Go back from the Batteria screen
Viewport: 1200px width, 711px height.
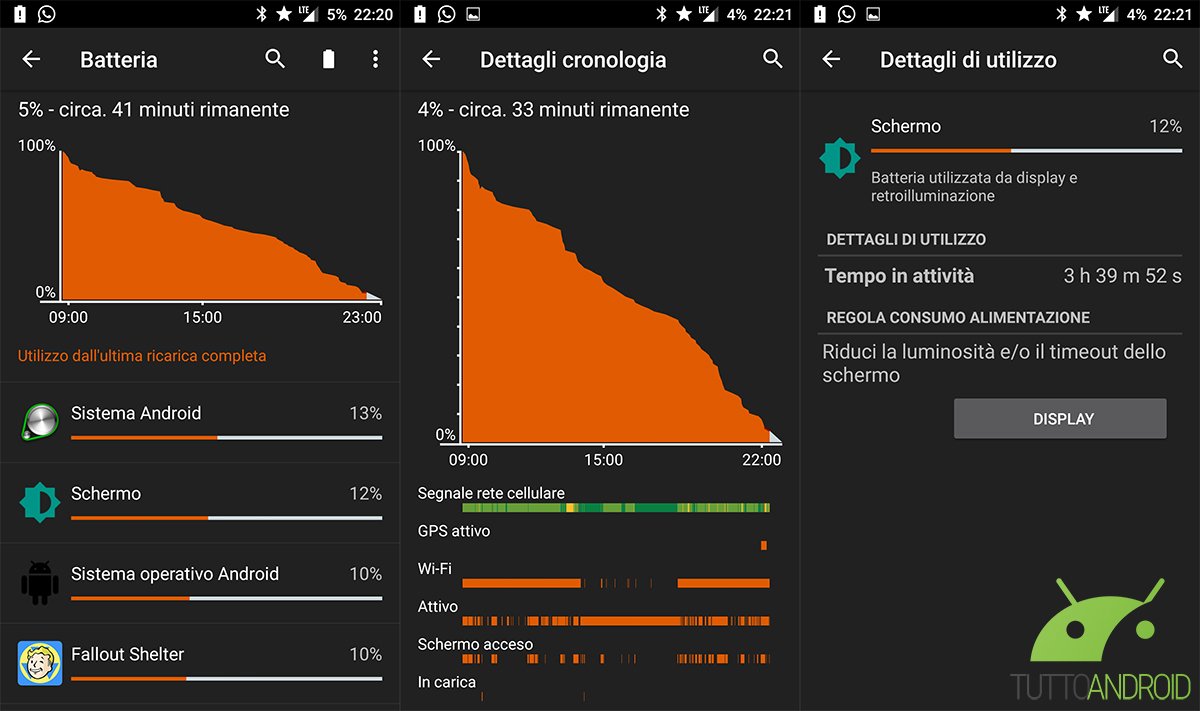[31, 59]
